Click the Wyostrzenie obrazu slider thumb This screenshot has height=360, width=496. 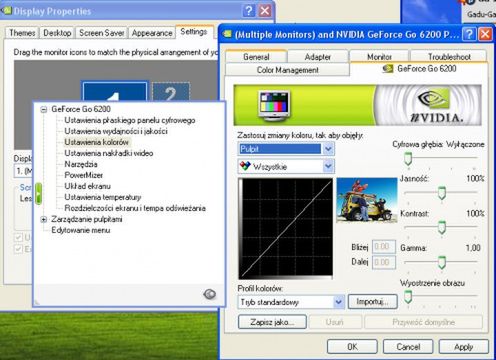point(408,297)
